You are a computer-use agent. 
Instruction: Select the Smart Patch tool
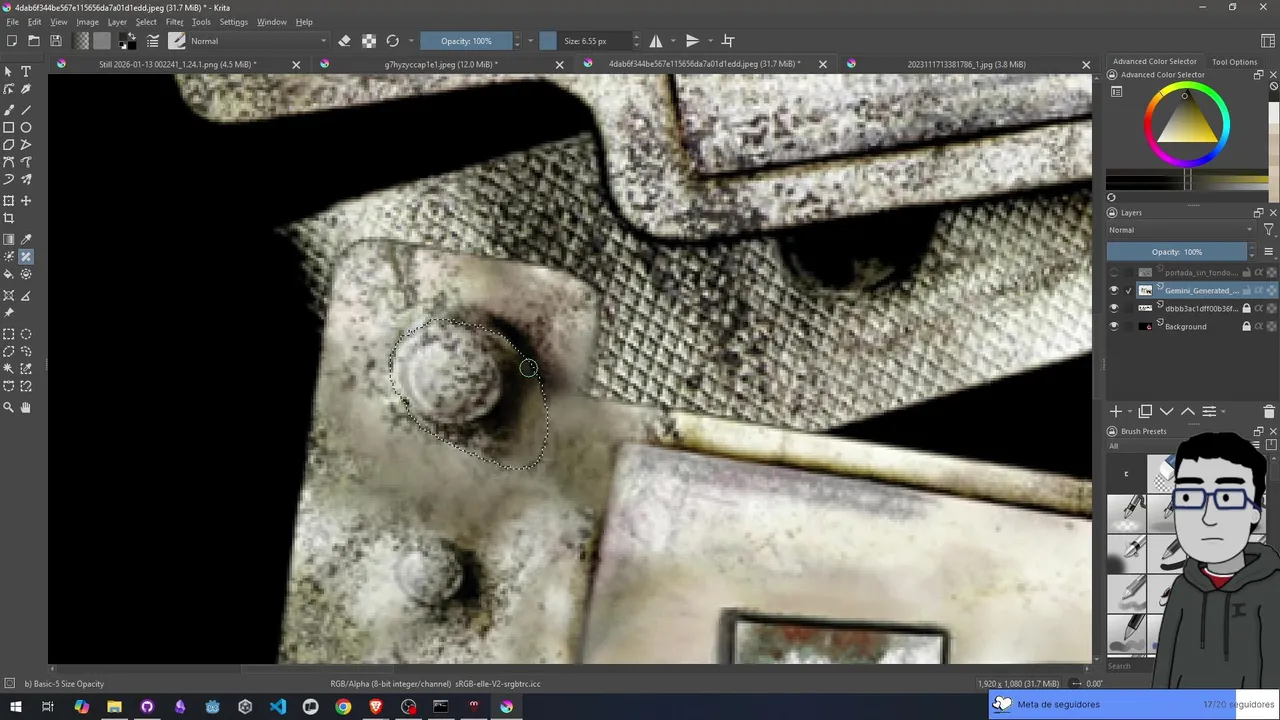[26, 257]
